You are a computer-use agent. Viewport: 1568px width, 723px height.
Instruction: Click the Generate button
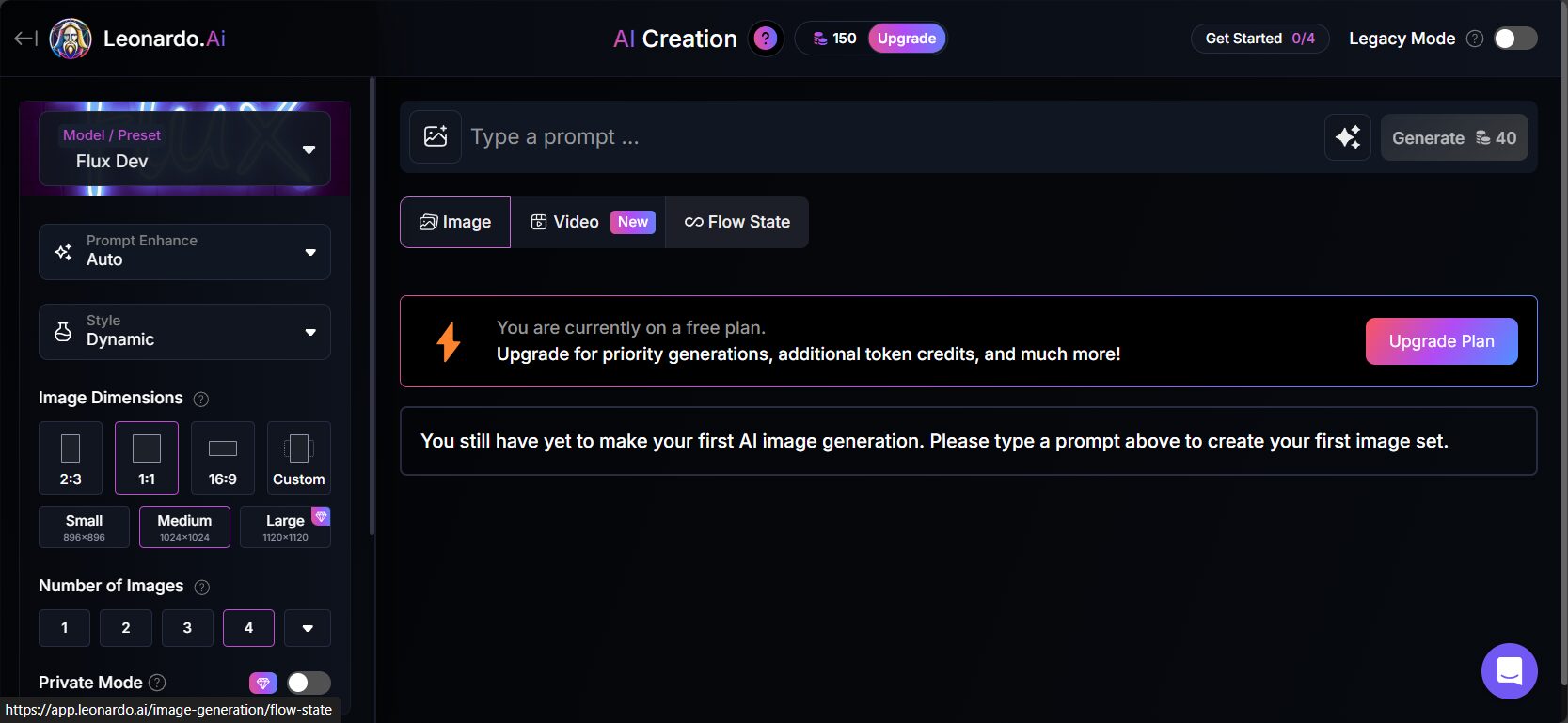[x=1454, y=137]
